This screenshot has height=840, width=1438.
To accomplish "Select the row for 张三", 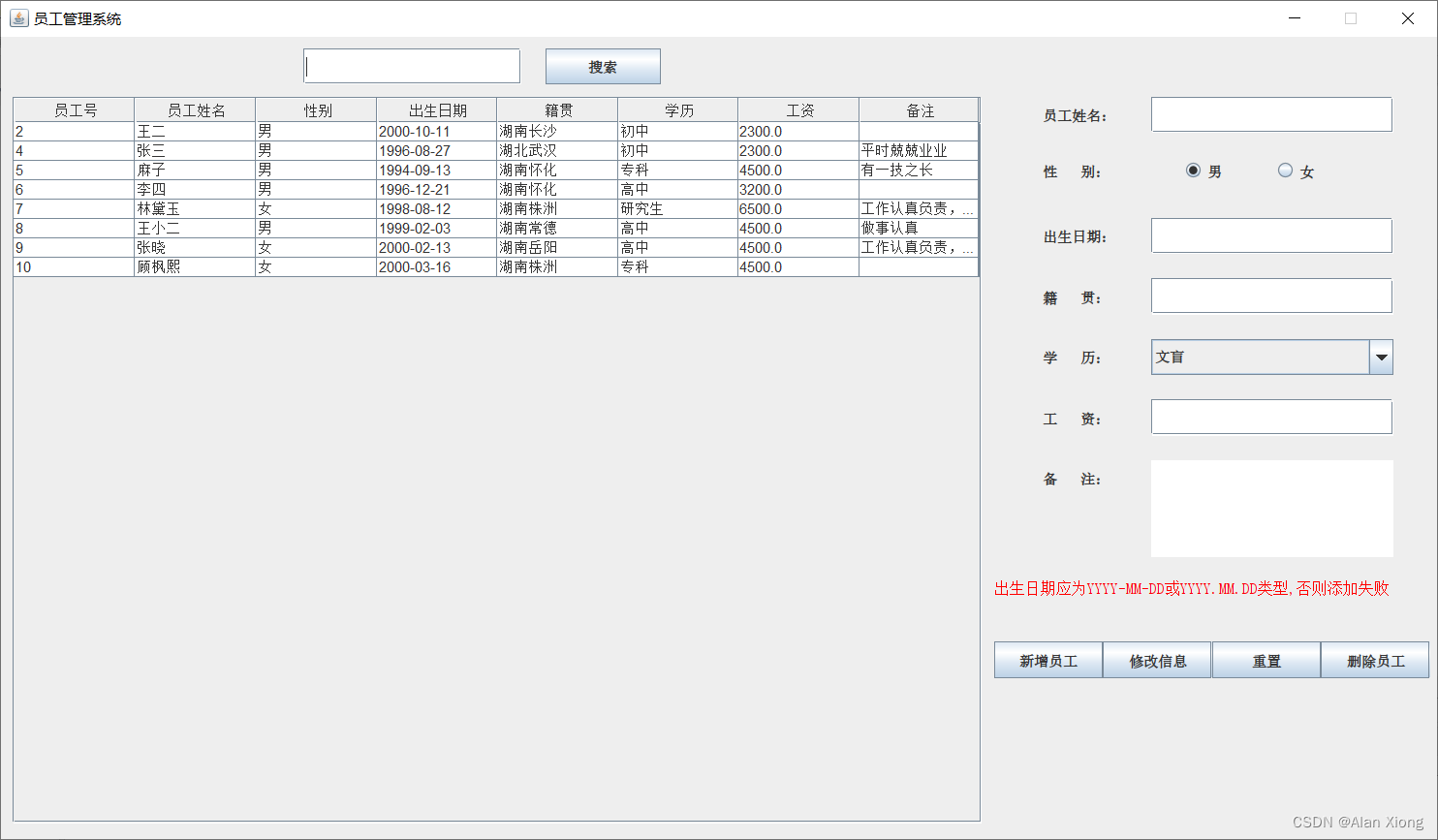I will 496,150.
